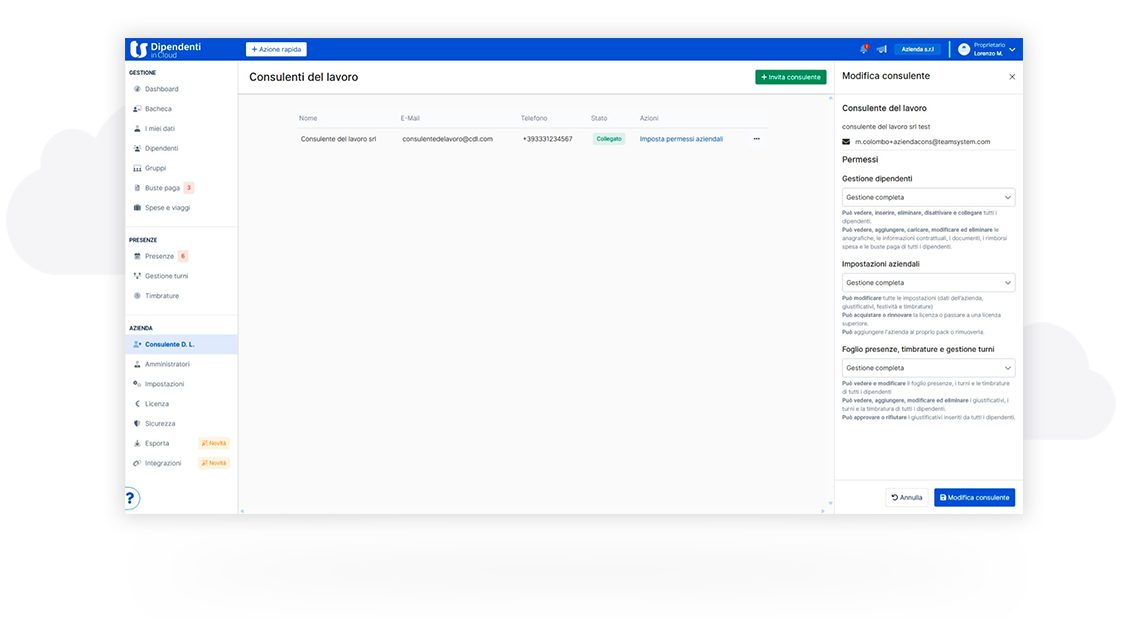Image resolution: width=1124 pixels, height=618 pixels.
Task: Click the table's vertical scrollbar
Action: coord(831,301)
